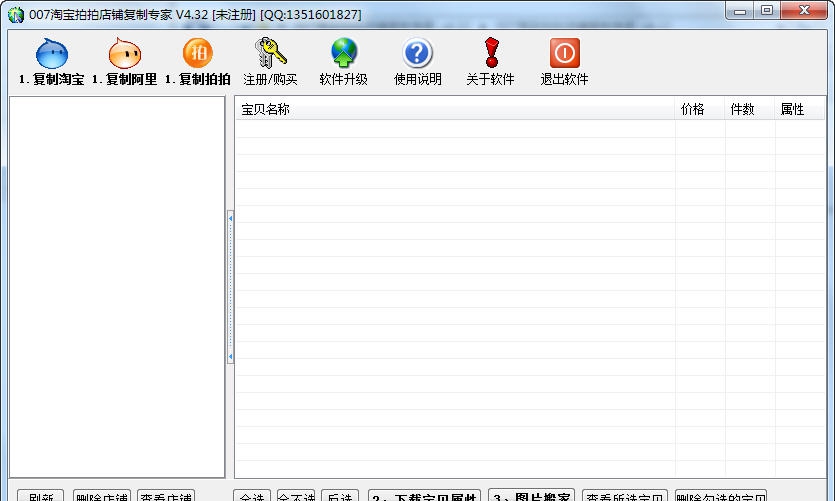Click the 查看店铺 button
Viewport: 835px width, 501px height.
coord(166,496)
